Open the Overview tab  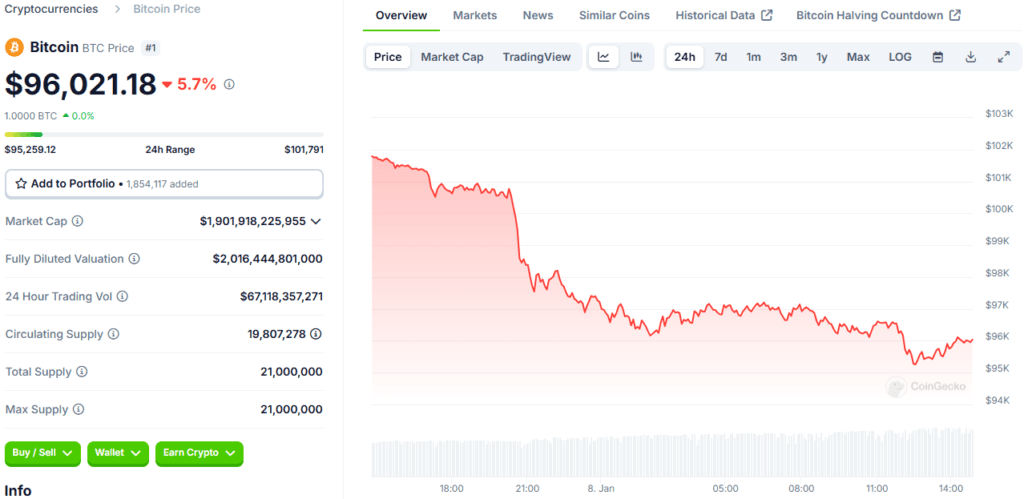(402, 15)
